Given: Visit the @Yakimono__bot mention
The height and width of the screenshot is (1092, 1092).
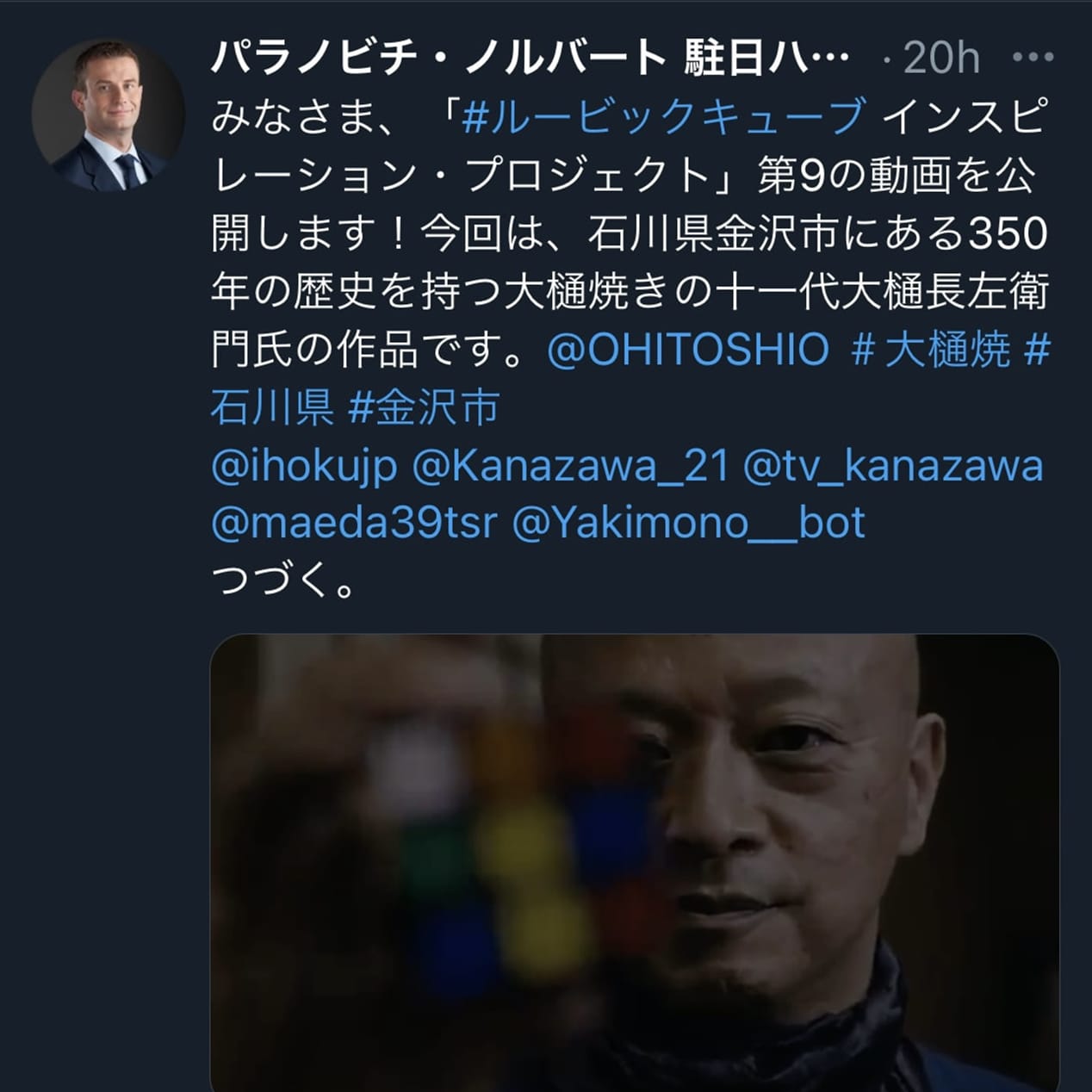Looking at the screenshot, I should coord(689,524).
